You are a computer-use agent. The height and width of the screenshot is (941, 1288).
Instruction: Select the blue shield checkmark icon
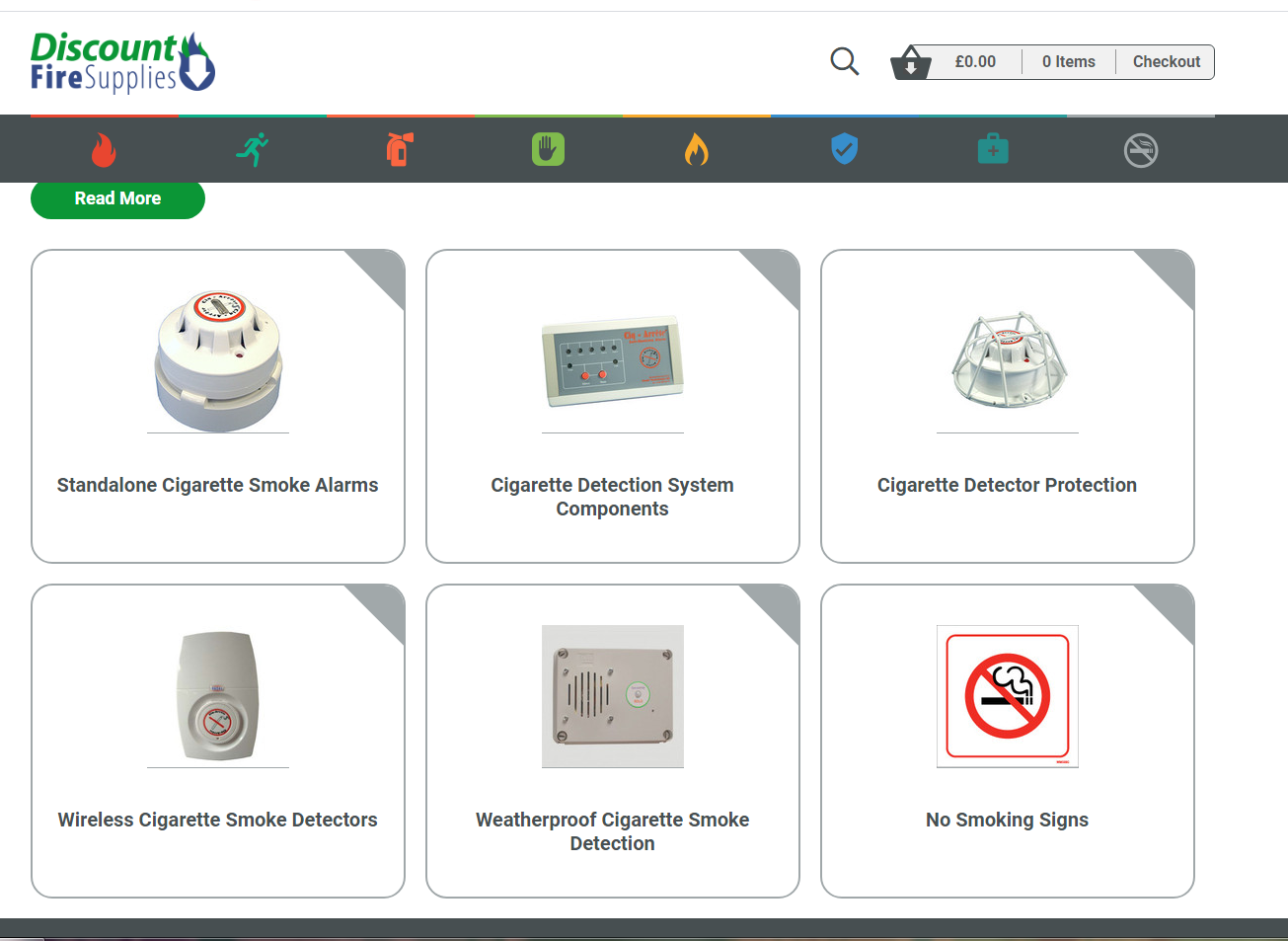click(845, 150)
